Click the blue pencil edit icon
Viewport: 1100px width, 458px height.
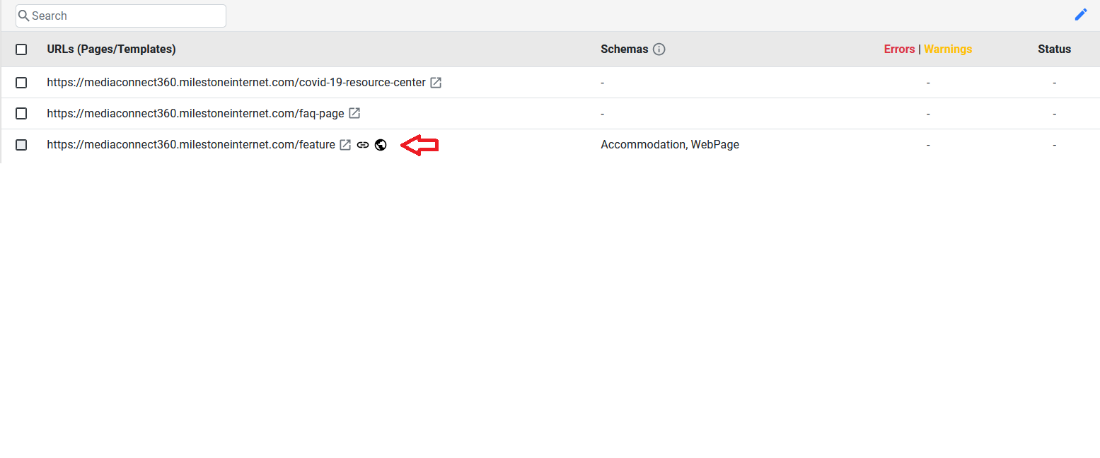tap(1080, 15)
